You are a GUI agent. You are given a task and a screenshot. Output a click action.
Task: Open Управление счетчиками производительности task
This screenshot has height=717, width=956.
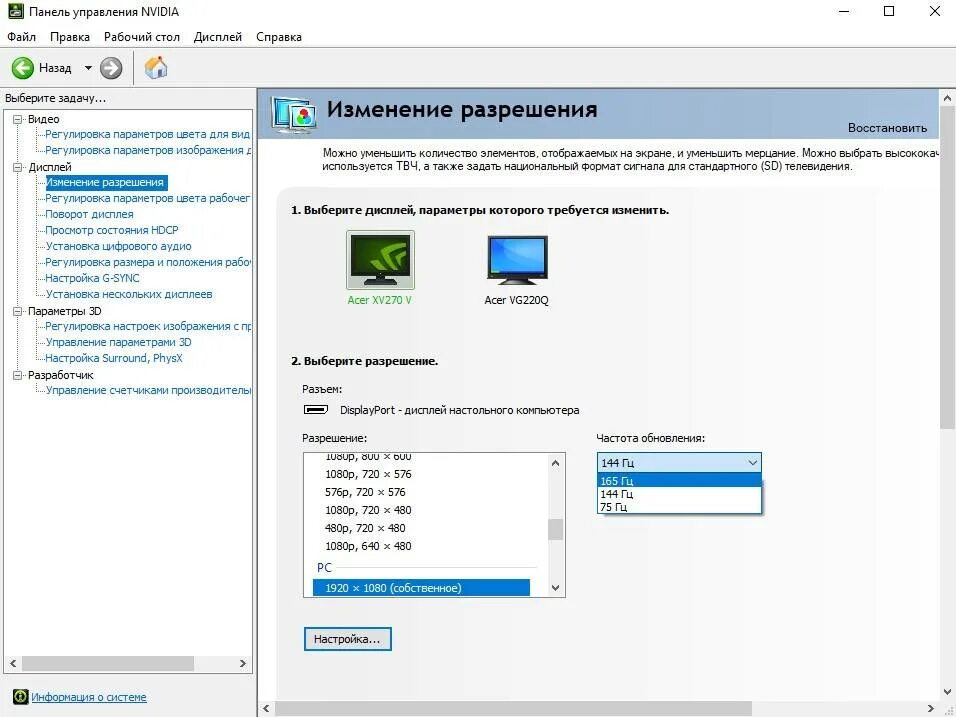[x=148, y=390]
